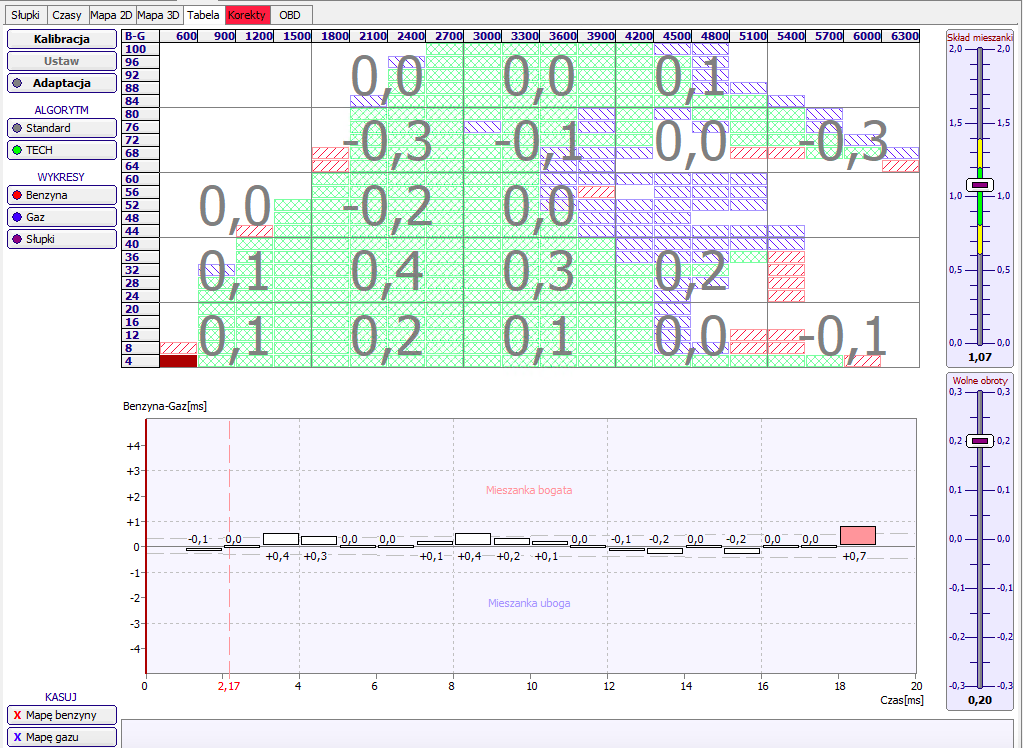1023x748 pixels.
Task: Click the blue dot on the Gaz button
Action: point(16,216)
